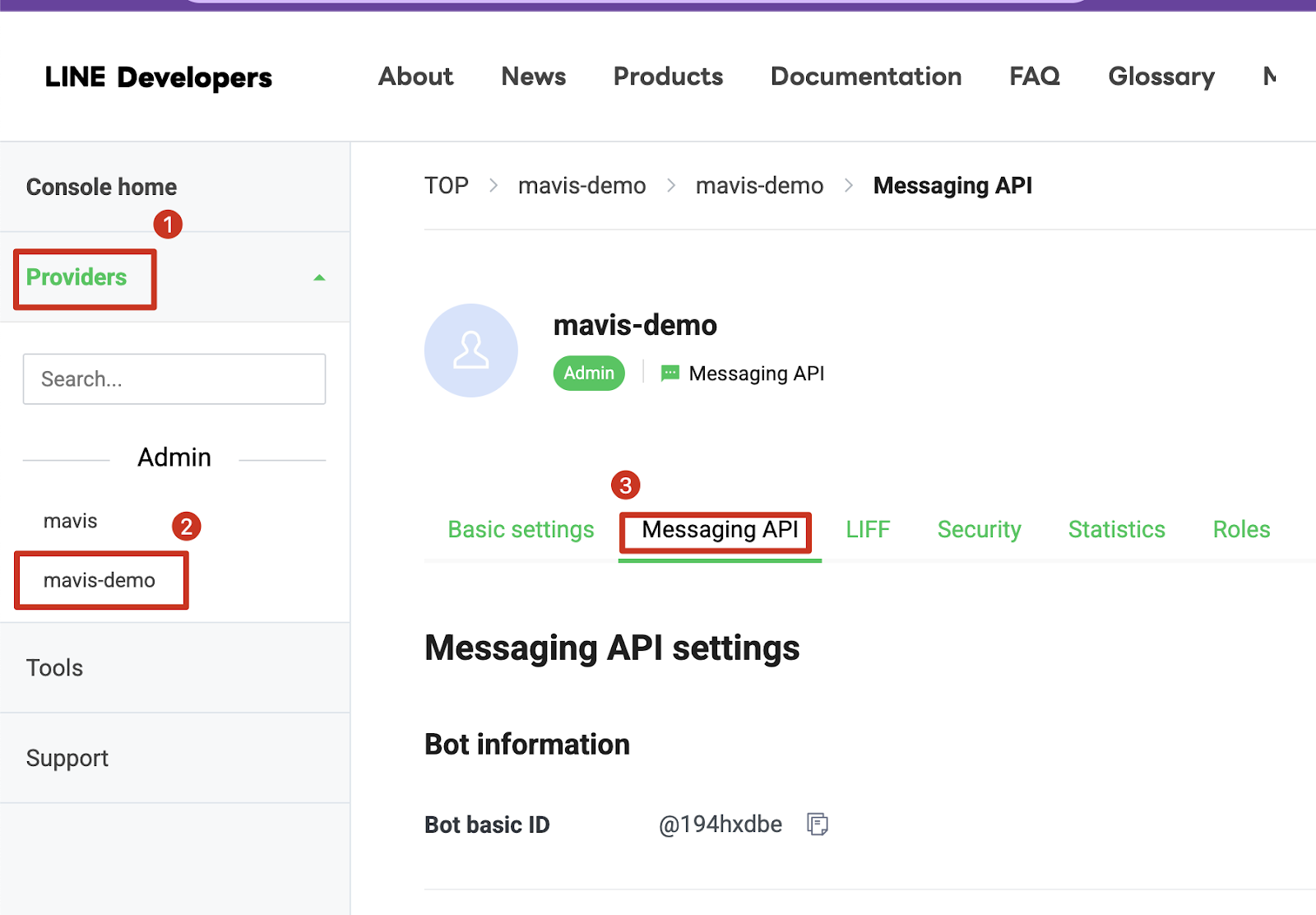Open the News navigation item
This screenshot has width=1316, height=915.
pos(534,77)
